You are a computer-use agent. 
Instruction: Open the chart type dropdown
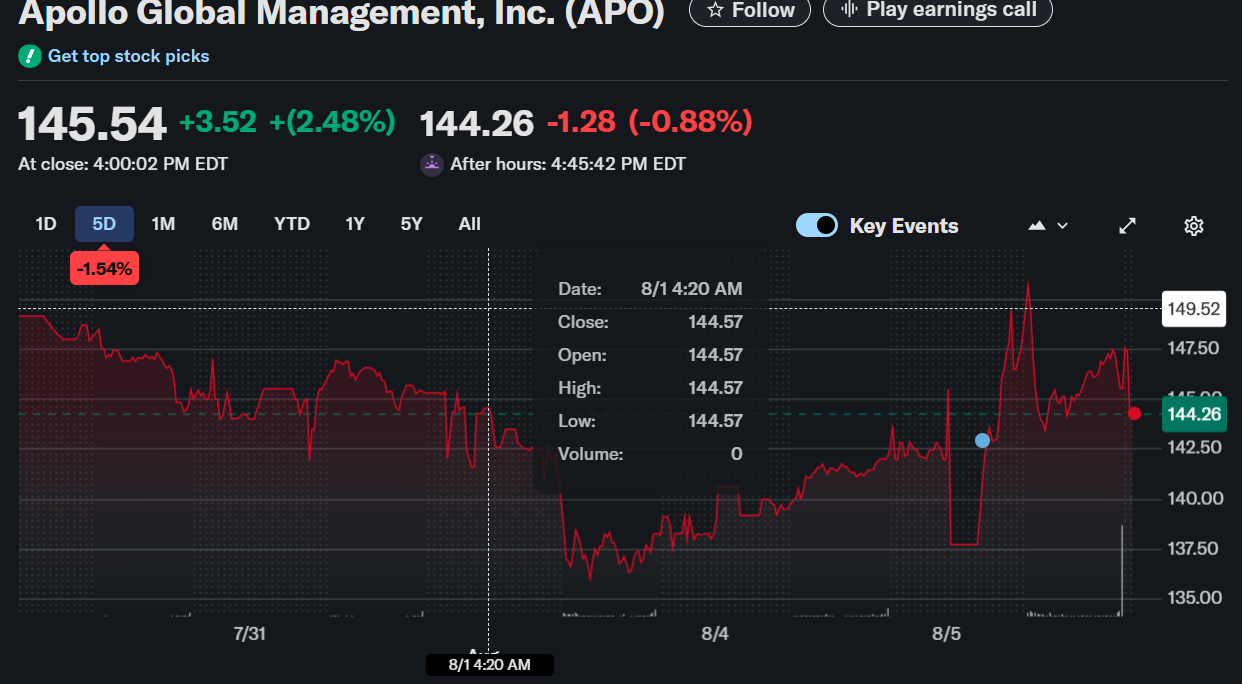(x=1048, y=226)
